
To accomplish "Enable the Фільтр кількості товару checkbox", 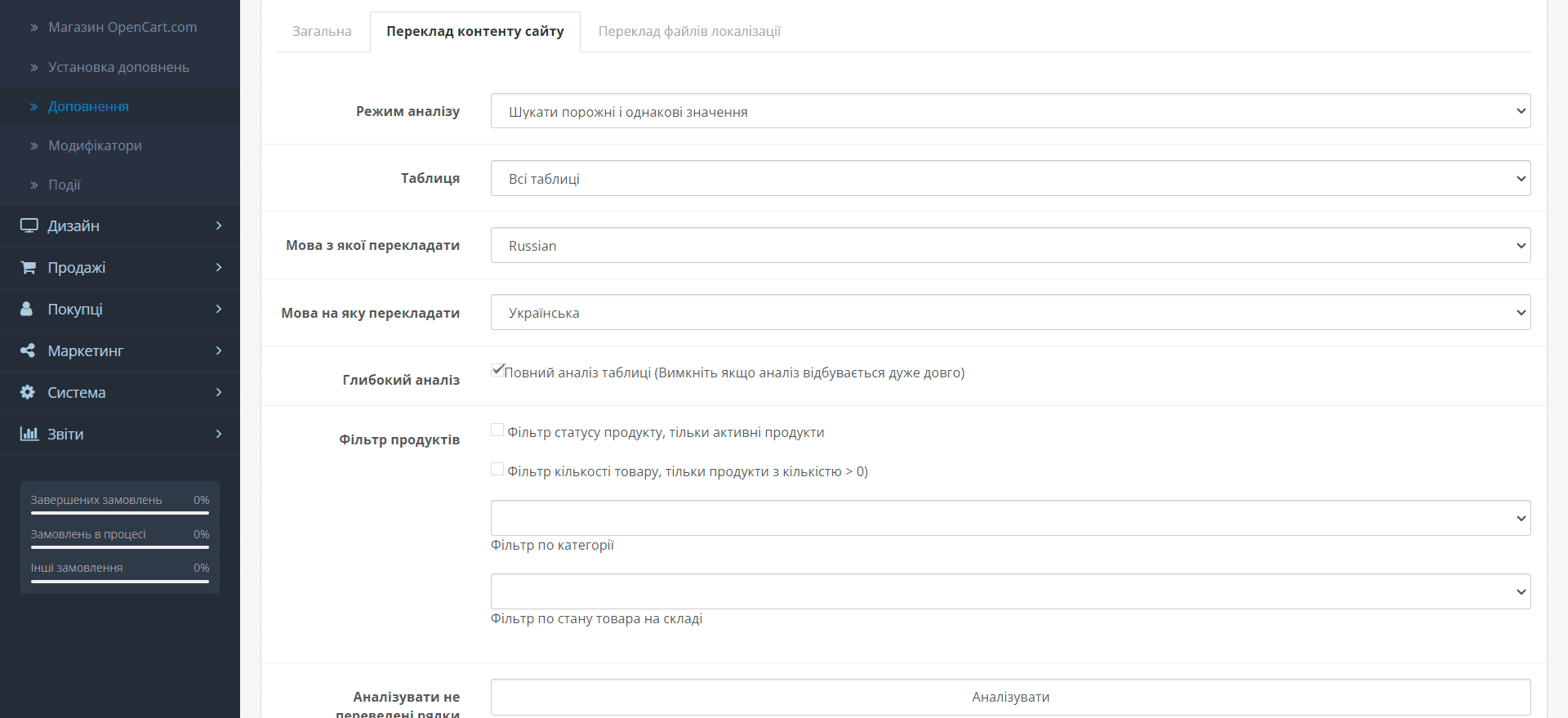I will 497,469.
